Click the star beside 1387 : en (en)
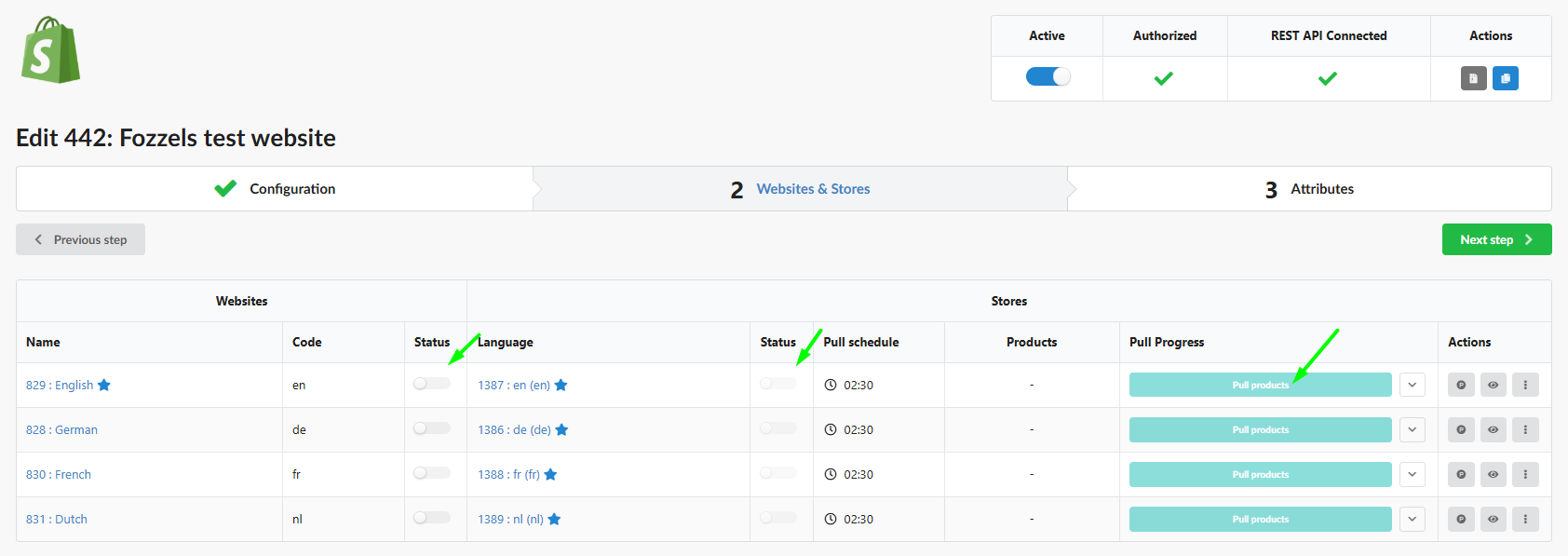The width and height of the screenshot is (1568, 556). pos(561,385)
